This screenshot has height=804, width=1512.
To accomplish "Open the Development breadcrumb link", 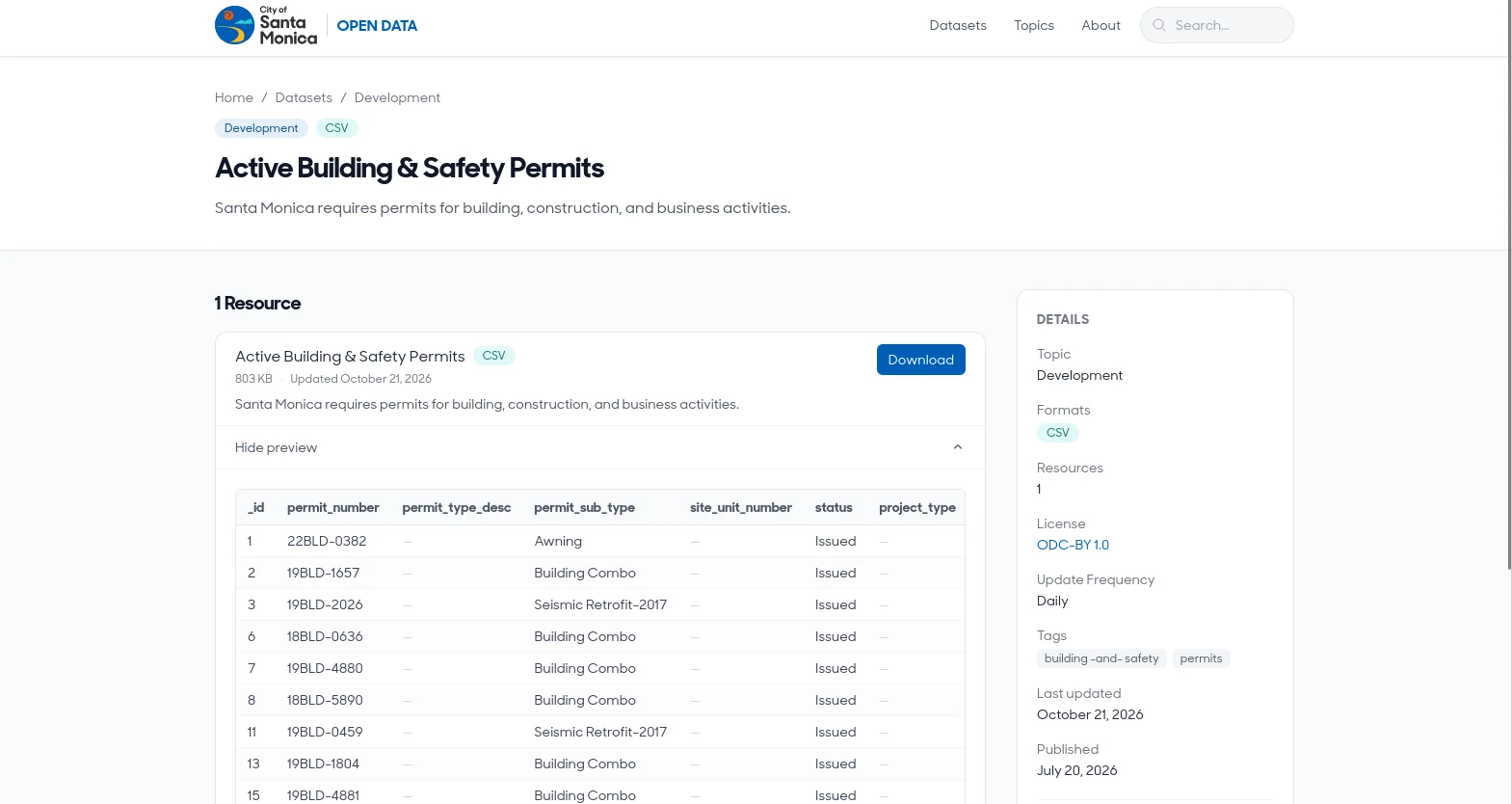I will coord(397,97).
